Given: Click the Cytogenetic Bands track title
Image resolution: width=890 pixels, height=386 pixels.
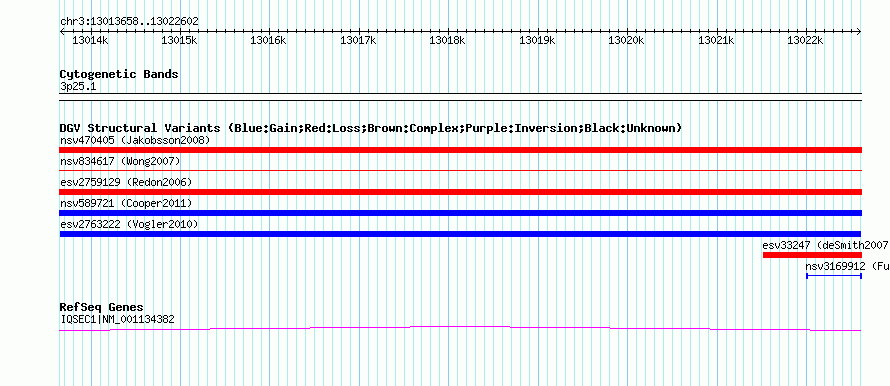Looking at the screenshot, I should click(119, 74).
